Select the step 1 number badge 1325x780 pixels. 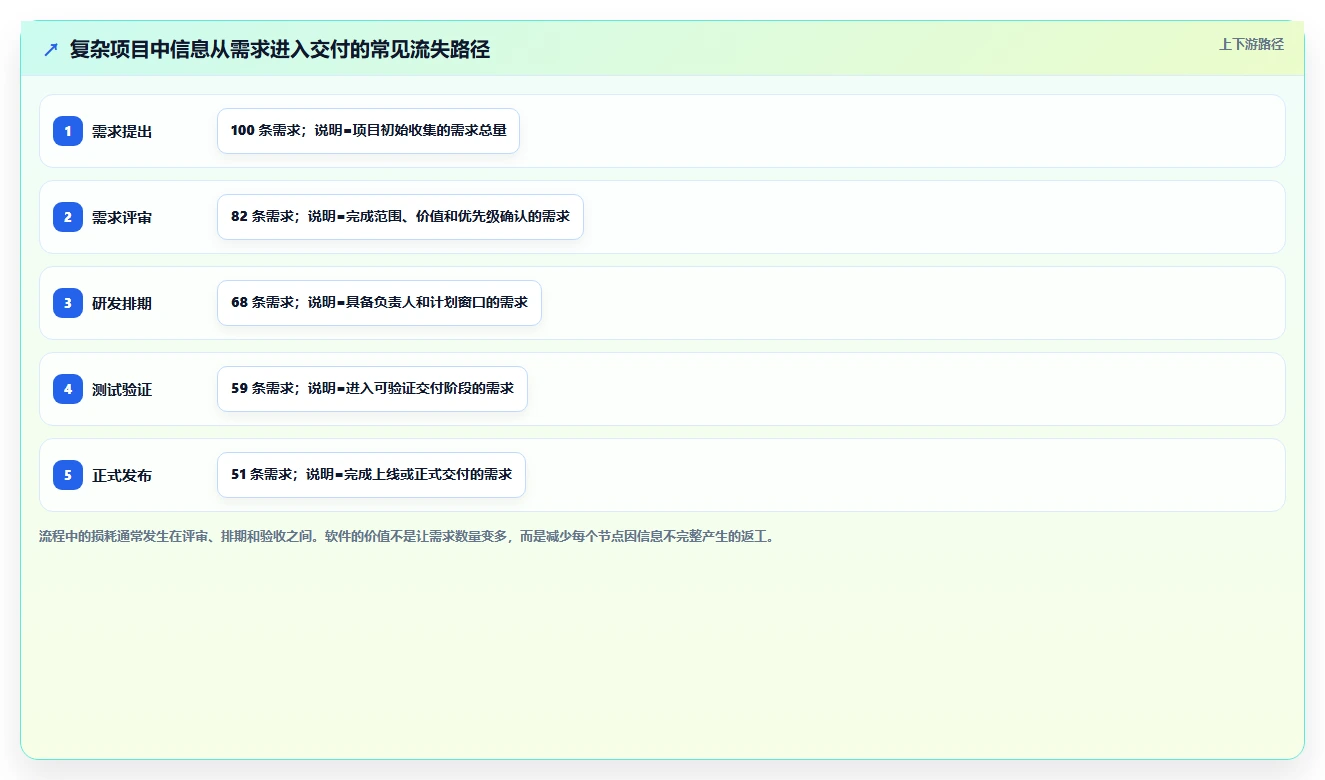pyautogui.click(x=68, y=131)
